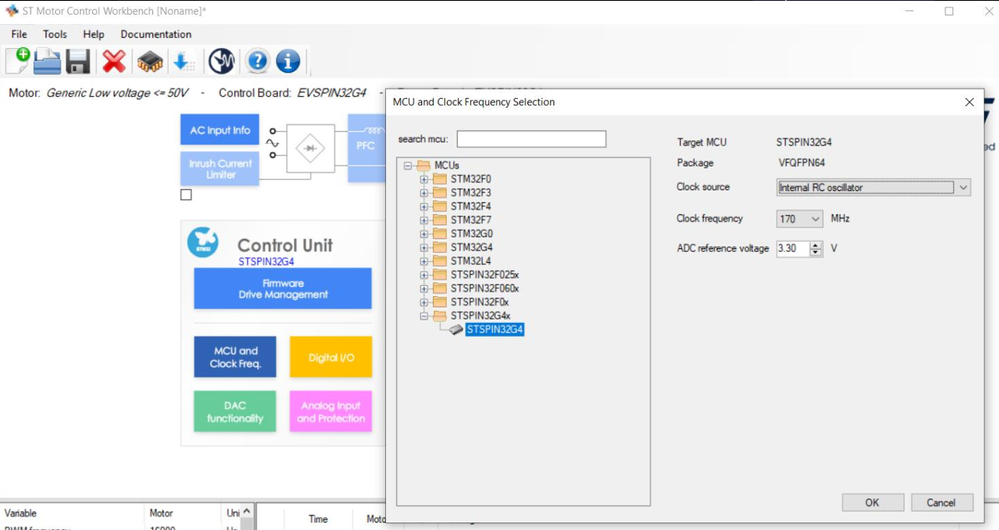999x530 pixels.
Task: Open the Documentation menu
Action: point(156,34)
